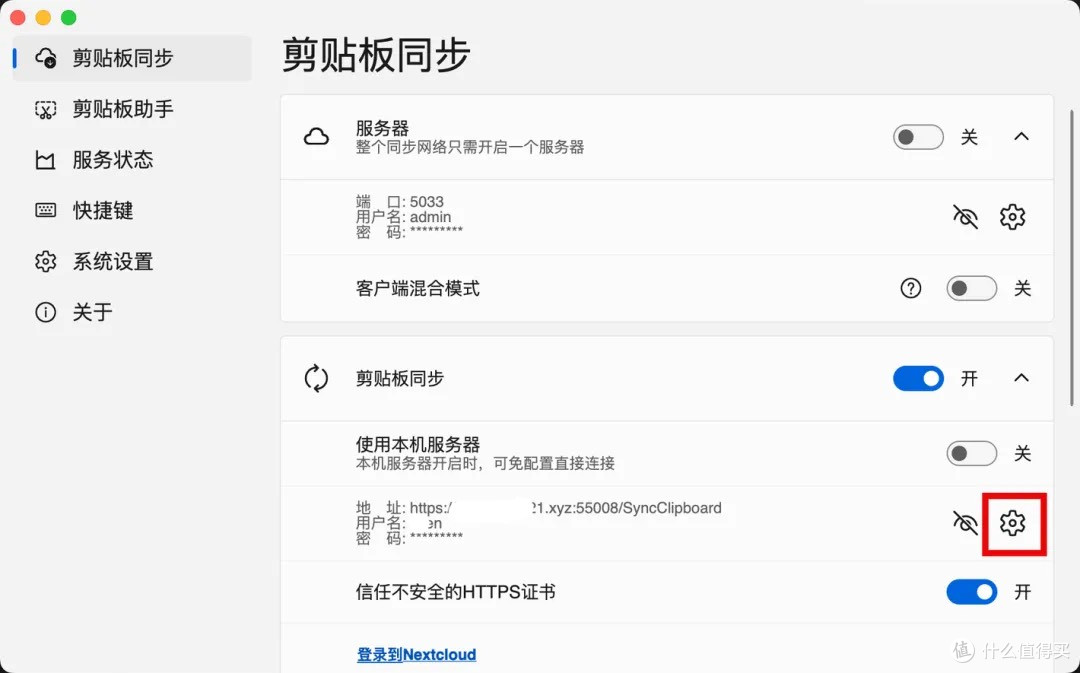
Task: Collapse the 剪贴板同步 section chevron
Action: click(x=1021, y=377)
